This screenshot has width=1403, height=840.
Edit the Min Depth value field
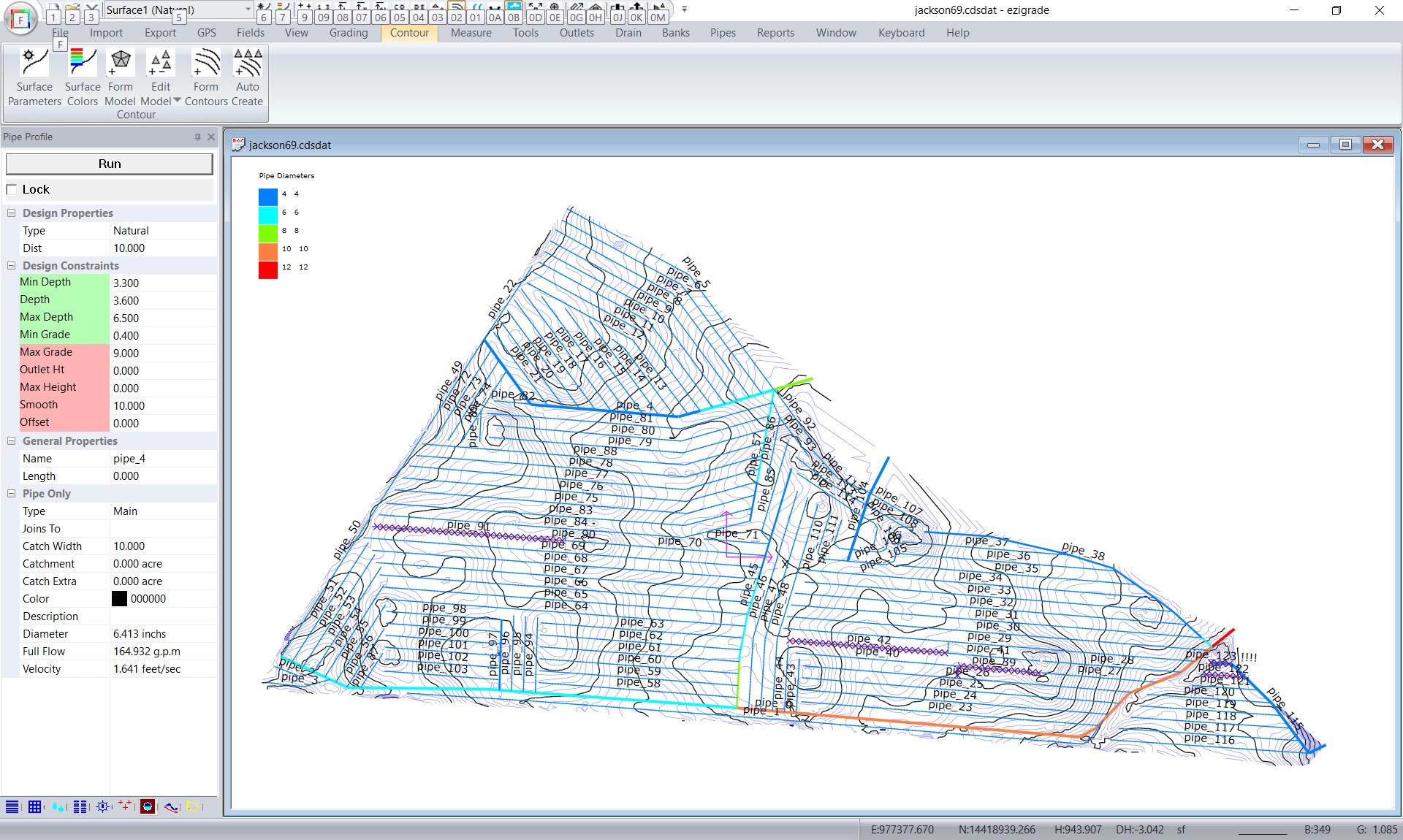162,283
